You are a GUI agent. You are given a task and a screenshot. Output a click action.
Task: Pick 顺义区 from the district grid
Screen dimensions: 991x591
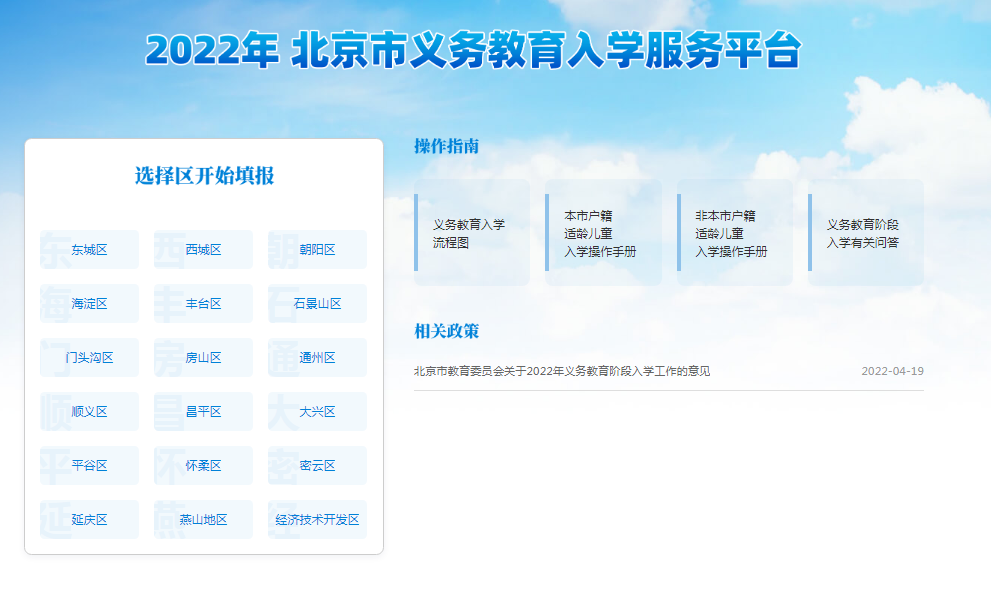[89, 412]
